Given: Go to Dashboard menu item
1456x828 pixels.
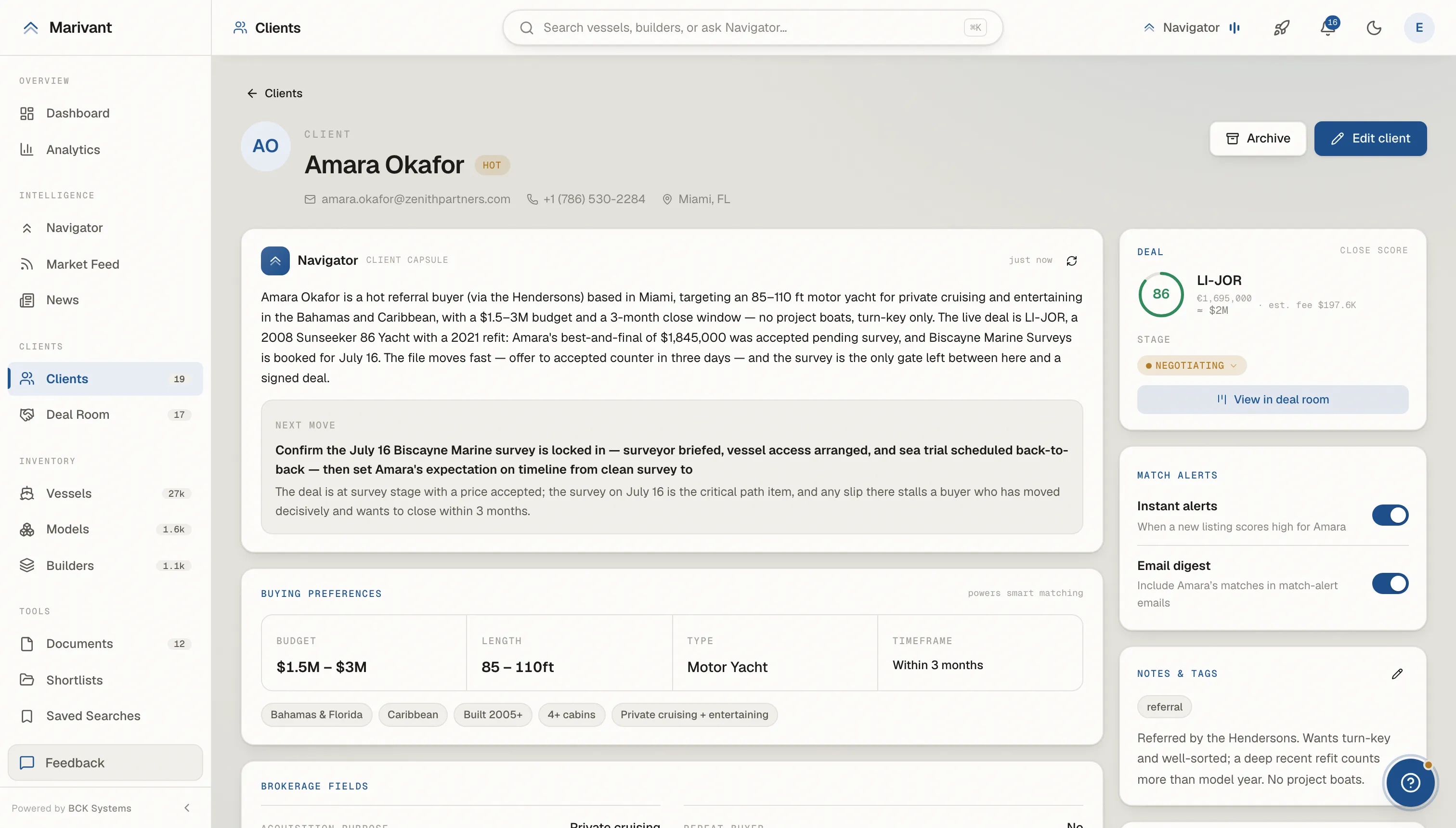Looking at the screenshot, I should click(x=105, y=113).
